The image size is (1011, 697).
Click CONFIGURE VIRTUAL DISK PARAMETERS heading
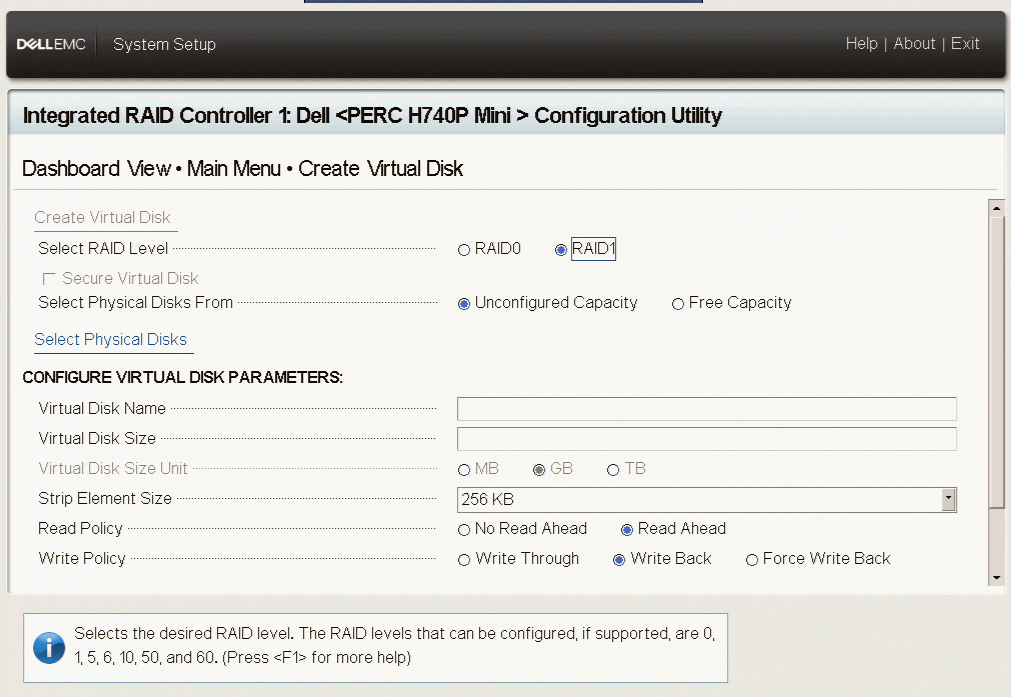tap(182, 378)
